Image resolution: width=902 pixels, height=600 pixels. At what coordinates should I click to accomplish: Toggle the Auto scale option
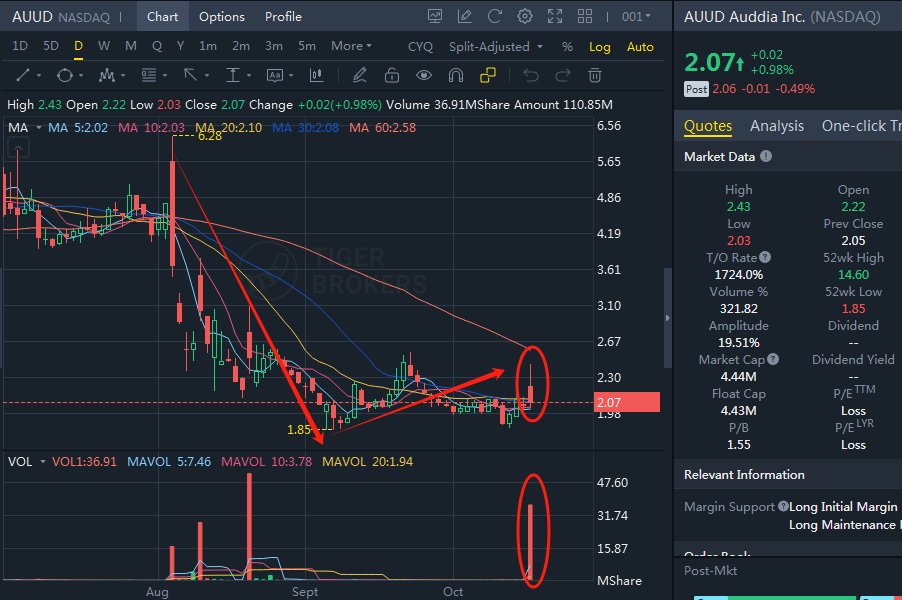(x=640, y=47)
